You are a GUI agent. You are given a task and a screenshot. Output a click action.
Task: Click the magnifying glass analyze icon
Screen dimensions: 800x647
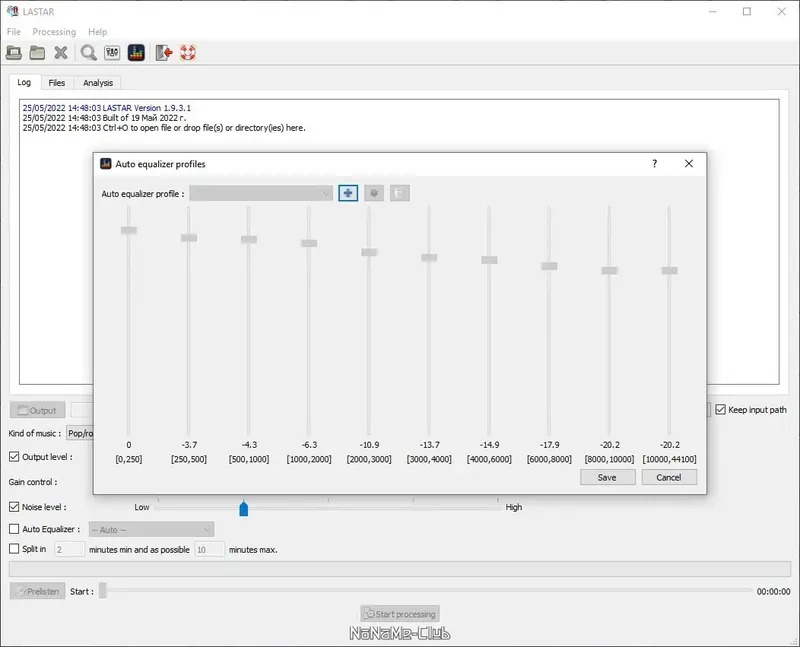pos(89,53)
